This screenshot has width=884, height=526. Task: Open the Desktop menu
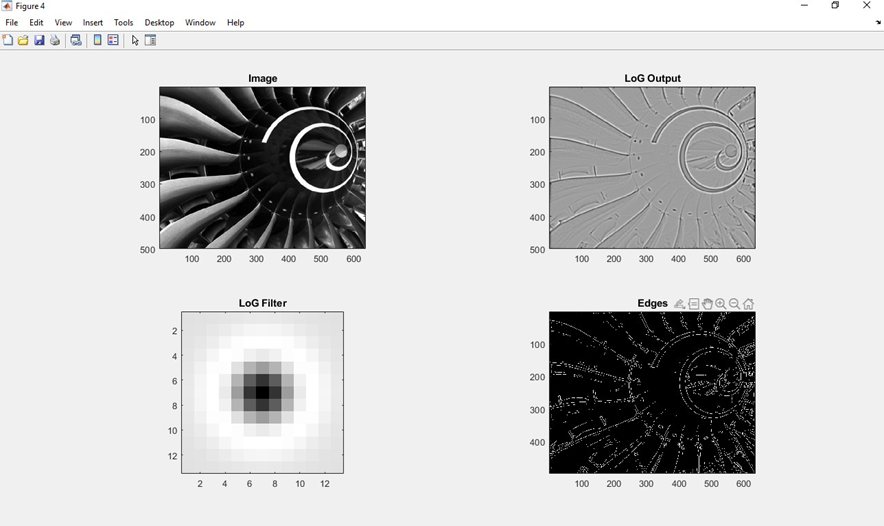(159, 23)
